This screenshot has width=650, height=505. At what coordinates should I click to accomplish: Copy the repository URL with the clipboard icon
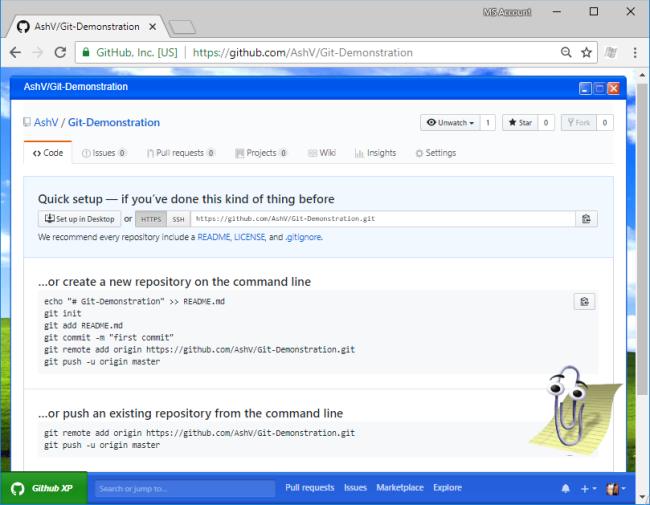pos(586,219)
